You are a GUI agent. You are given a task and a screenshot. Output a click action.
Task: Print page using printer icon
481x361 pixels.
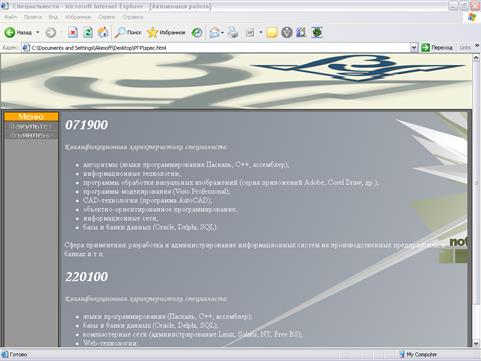(233, 32)
